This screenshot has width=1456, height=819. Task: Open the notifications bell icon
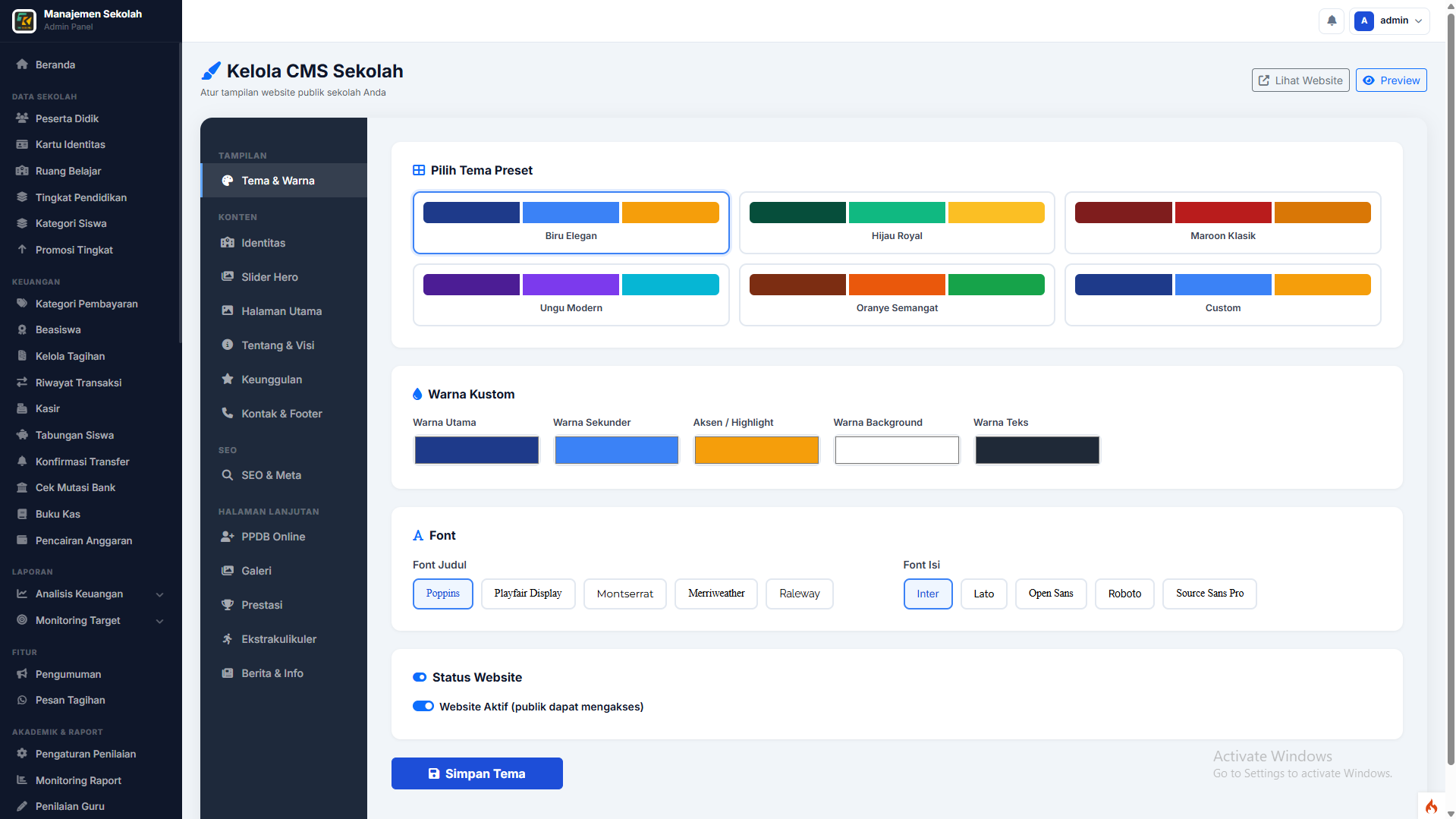point(1332,20)
